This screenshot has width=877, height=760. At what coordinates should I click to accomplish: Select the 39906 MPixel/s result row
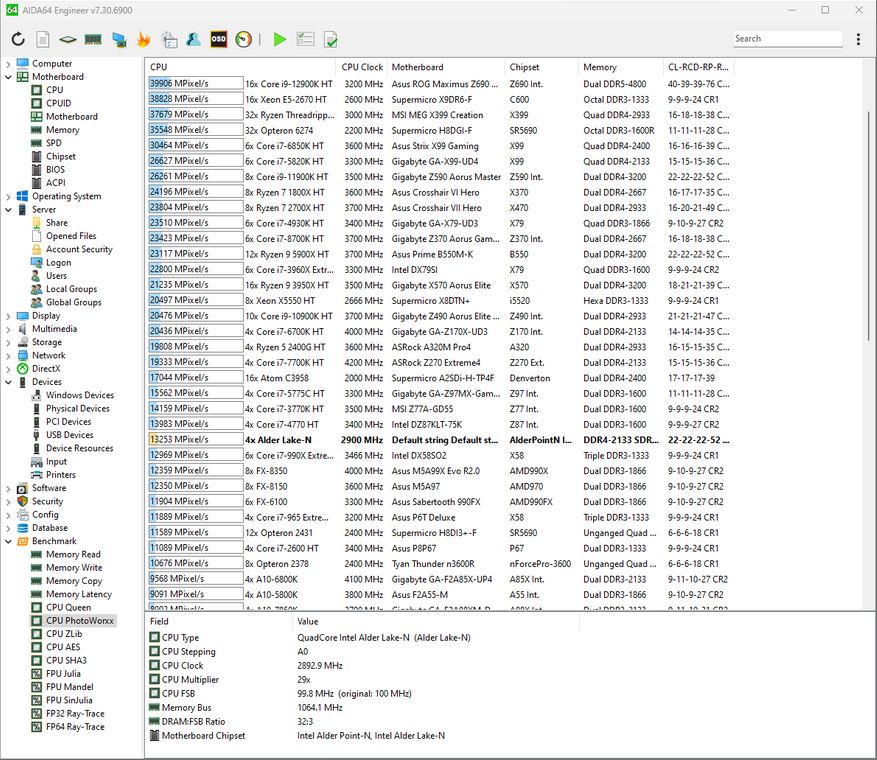[440, 84]
